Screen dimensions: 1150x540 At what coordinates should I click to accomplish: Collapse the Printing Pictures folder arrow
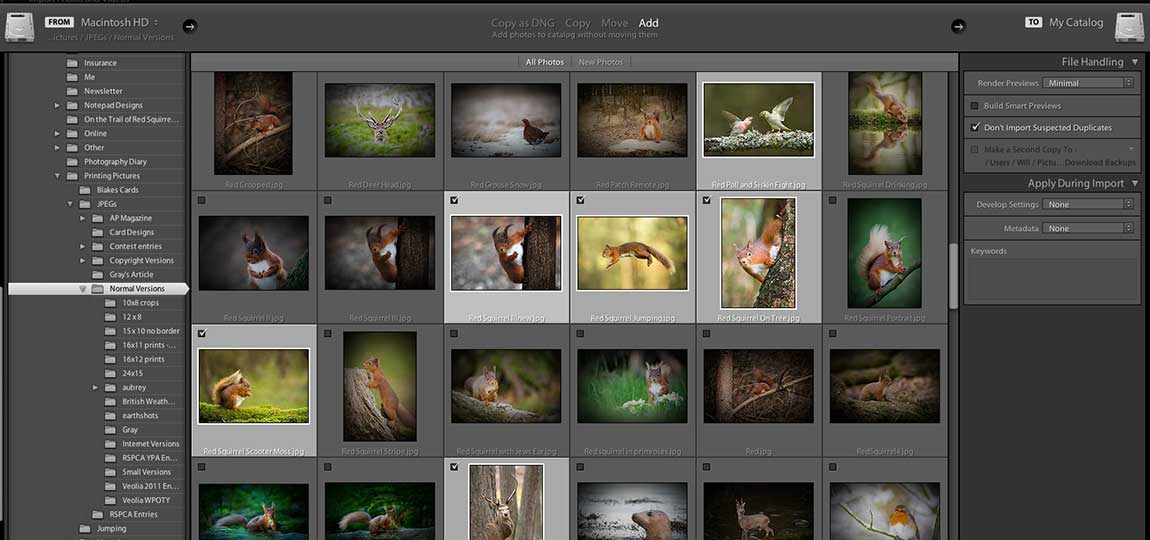(57, 176)
